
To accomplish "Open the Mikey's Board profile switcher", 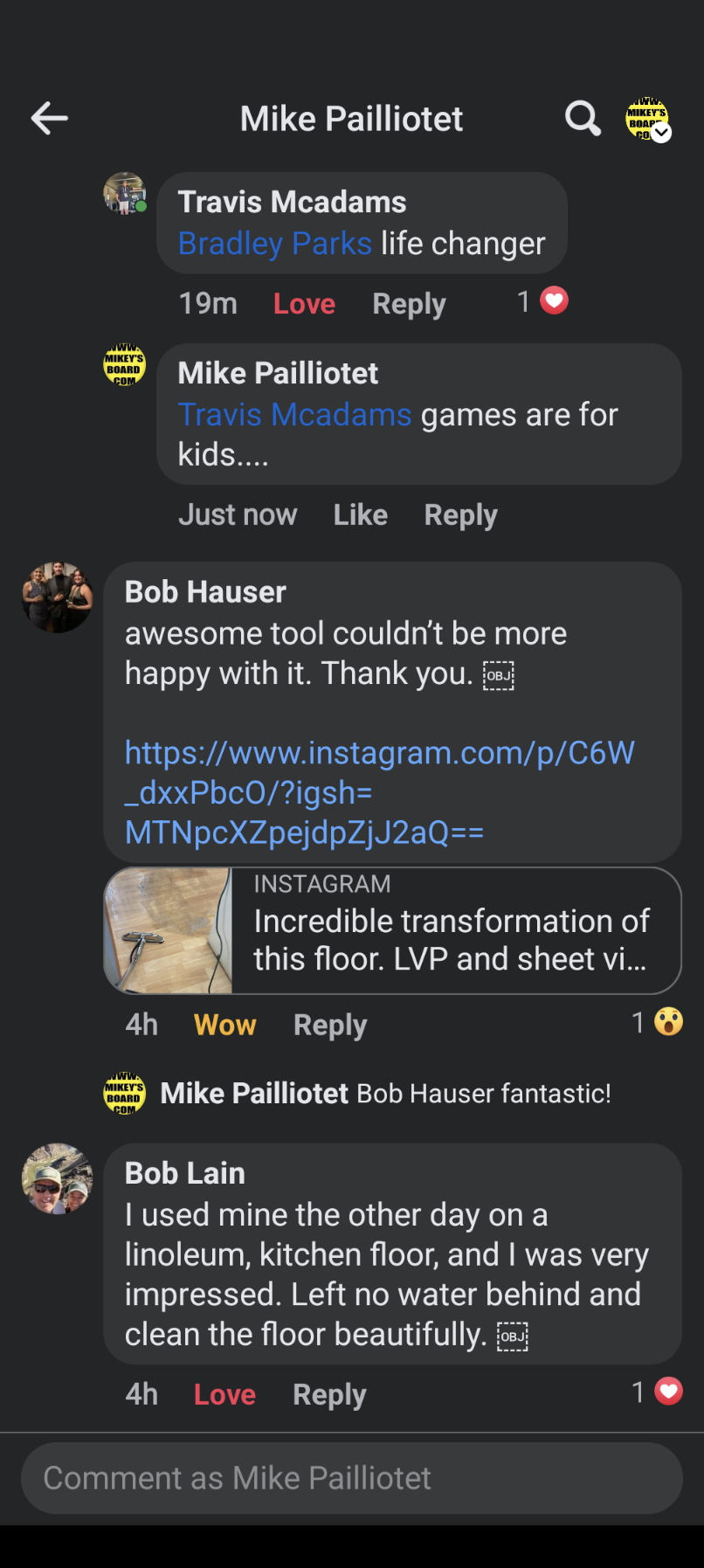I will click(647, 119).
